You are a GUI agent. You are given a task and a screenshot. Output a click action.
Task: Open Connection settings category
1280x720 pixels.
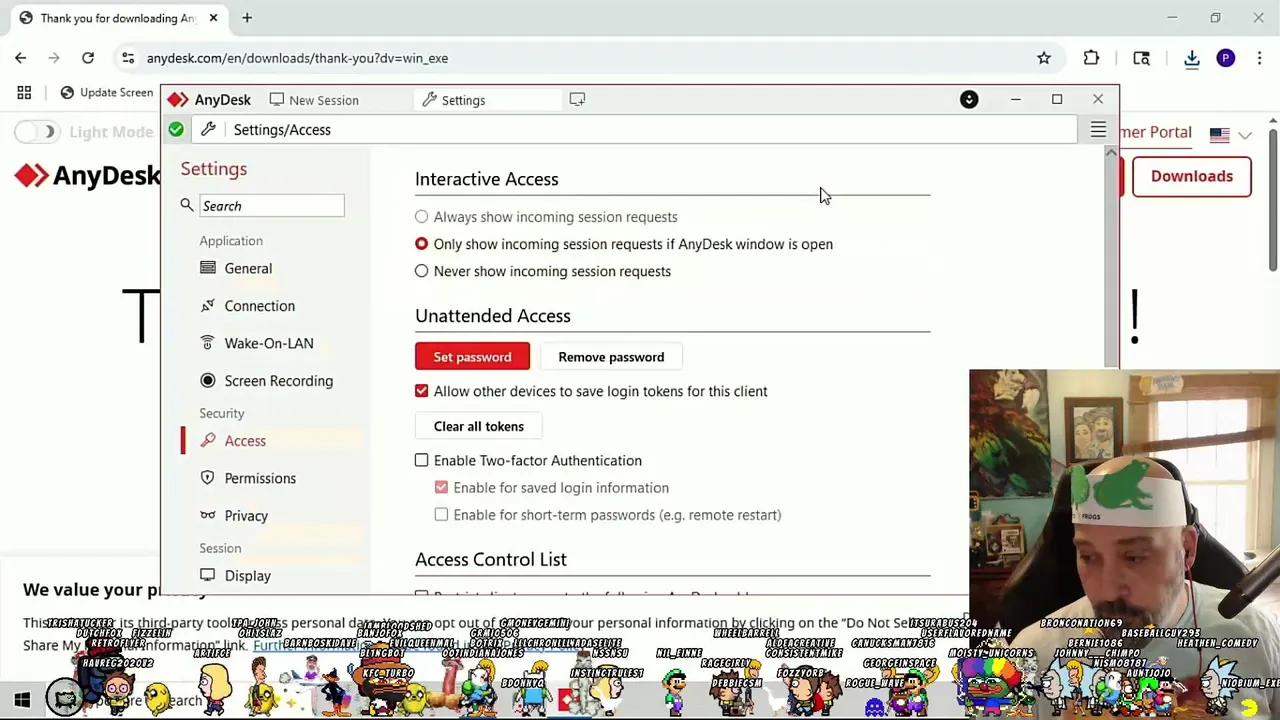tap(260, 306)
